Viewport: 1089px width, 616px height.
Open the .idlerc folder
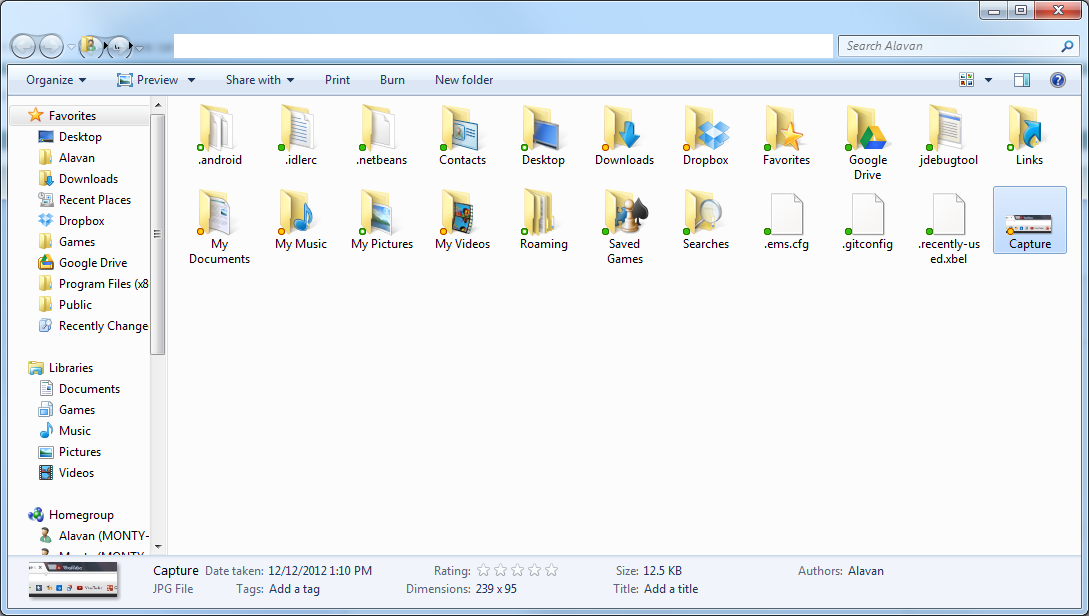coord(301,136)
